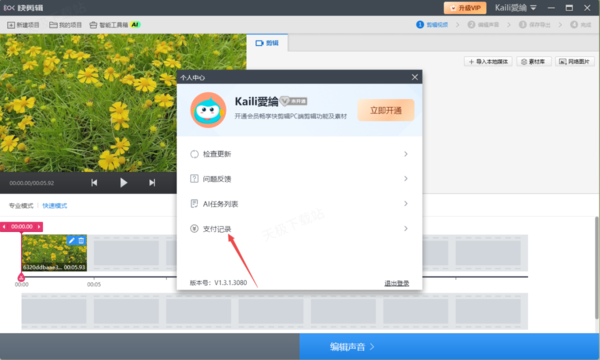The width and height of the screenshot is (600, 360).
Task: Open 问题反馈 entry
Action: pyautogui.click(x=299, y=179)
